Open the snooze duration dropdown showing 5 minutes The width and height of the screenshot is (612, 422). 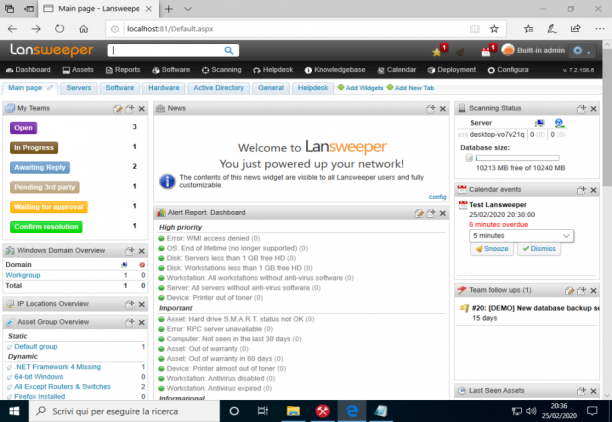pyautogui.click(x=521, y=236)
